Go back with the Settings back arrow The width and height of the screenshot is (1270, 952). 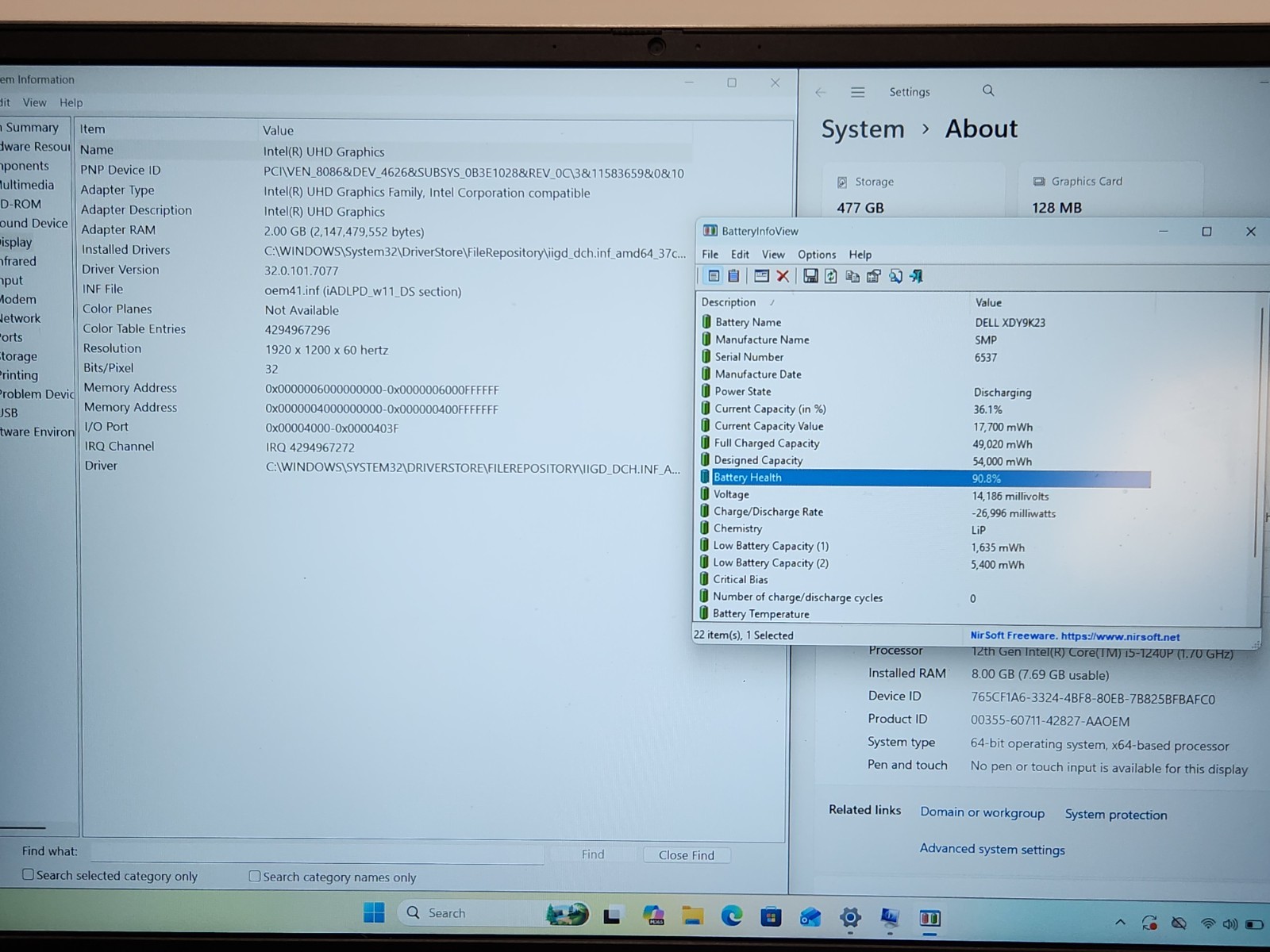click(x=821, y=92)
